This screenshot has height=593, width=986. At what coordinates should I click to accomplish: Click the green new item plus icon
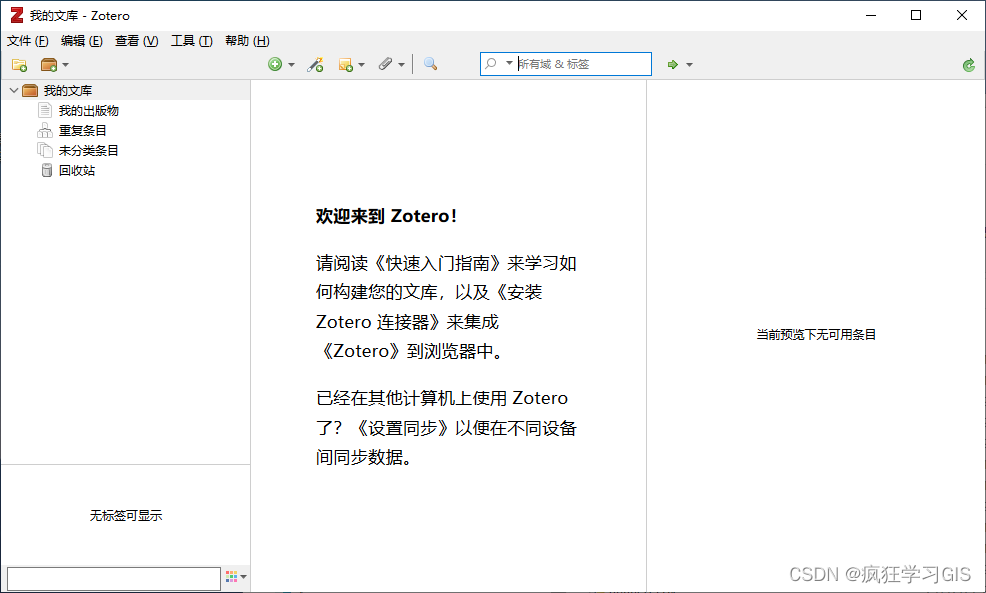[274, 64]
